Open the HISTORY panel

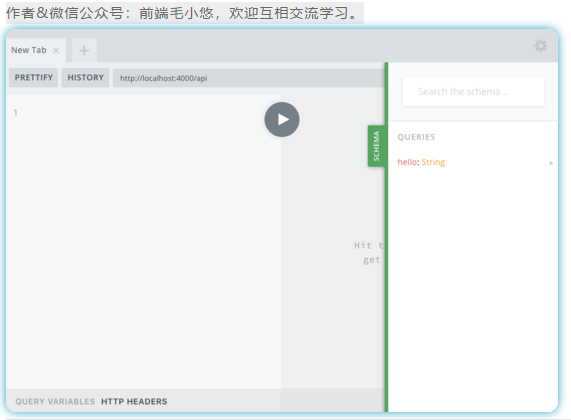point(85,78)
